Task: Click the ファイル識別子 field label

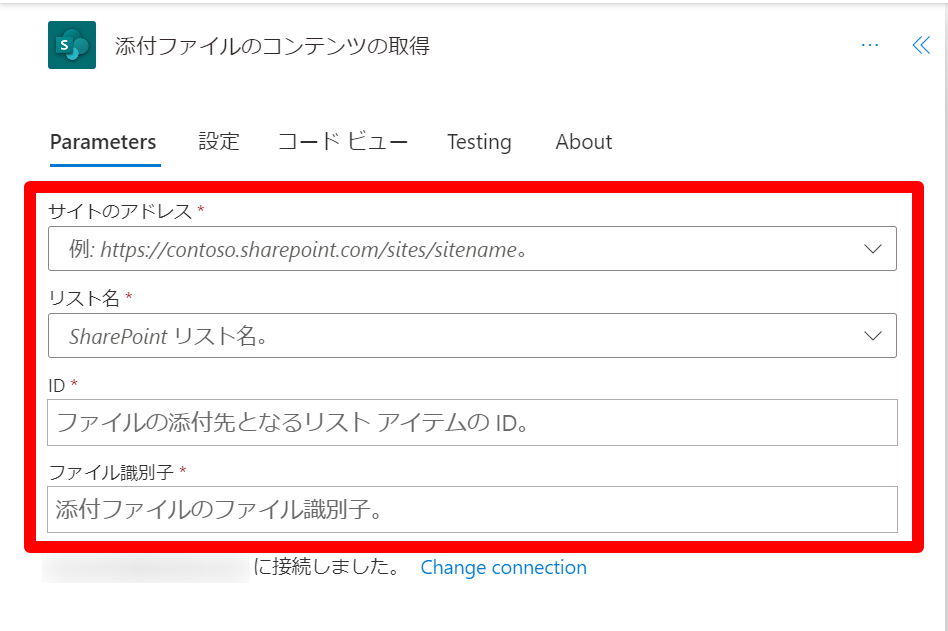Action: tap(112, 471)
